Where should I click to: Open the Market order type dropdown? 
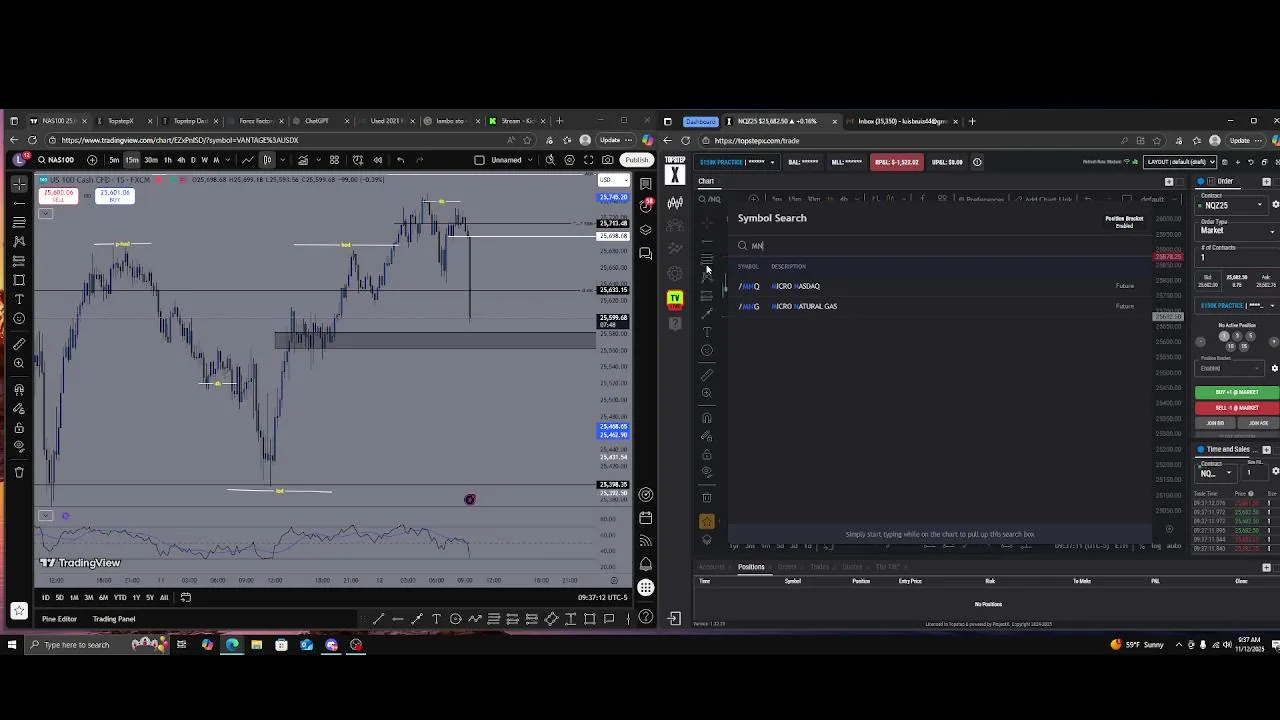point(1238,231)
